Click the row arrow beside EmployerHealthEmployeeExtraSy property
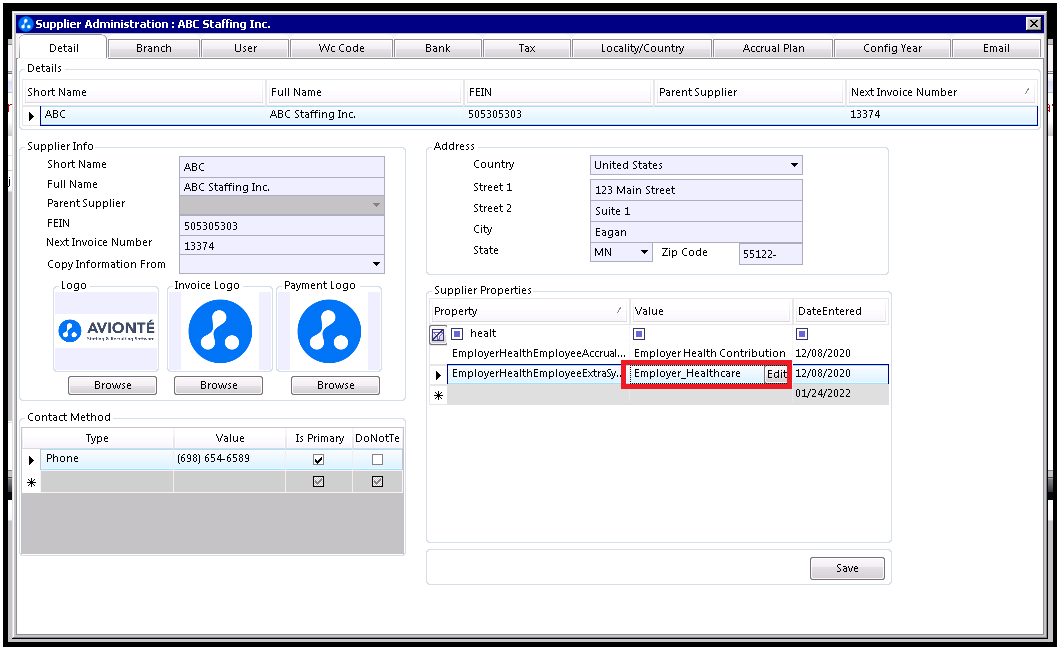1057x651 pixels. pyautogui.click(x=438, y=375)
